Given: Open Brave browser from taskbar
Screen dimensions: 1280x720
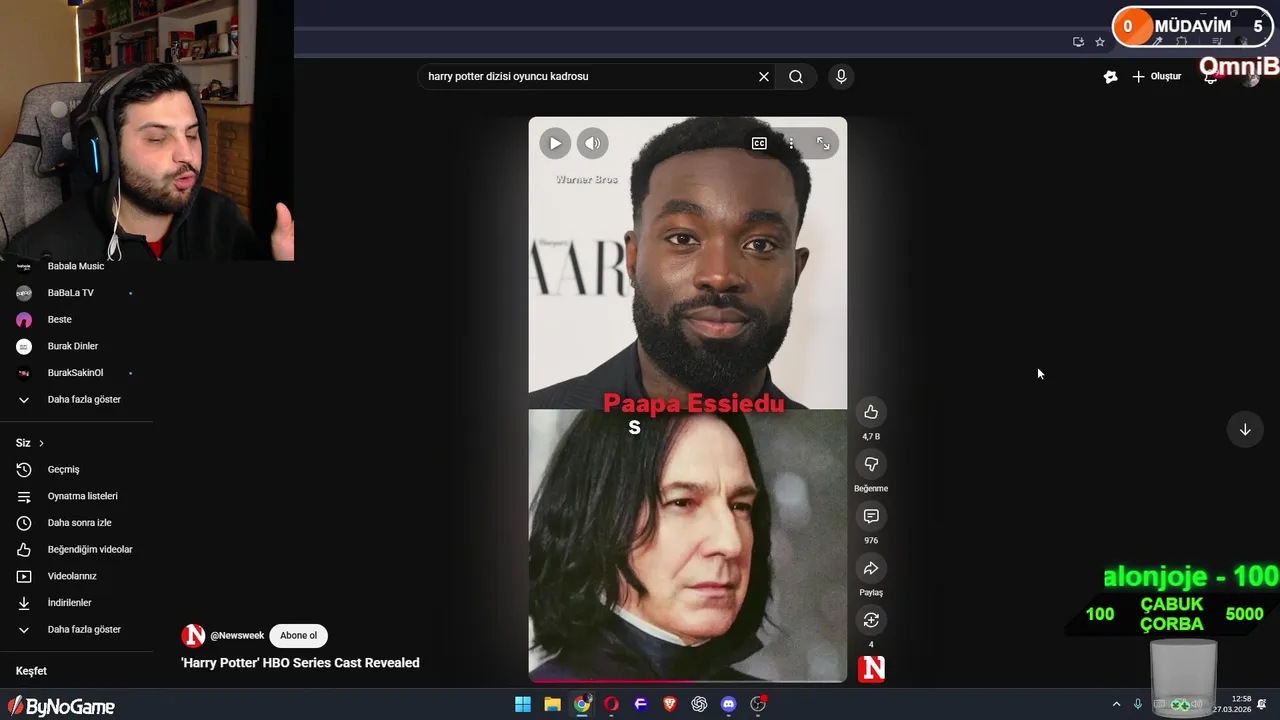Looking at the screenshot, I should click(x=670, y=704).
